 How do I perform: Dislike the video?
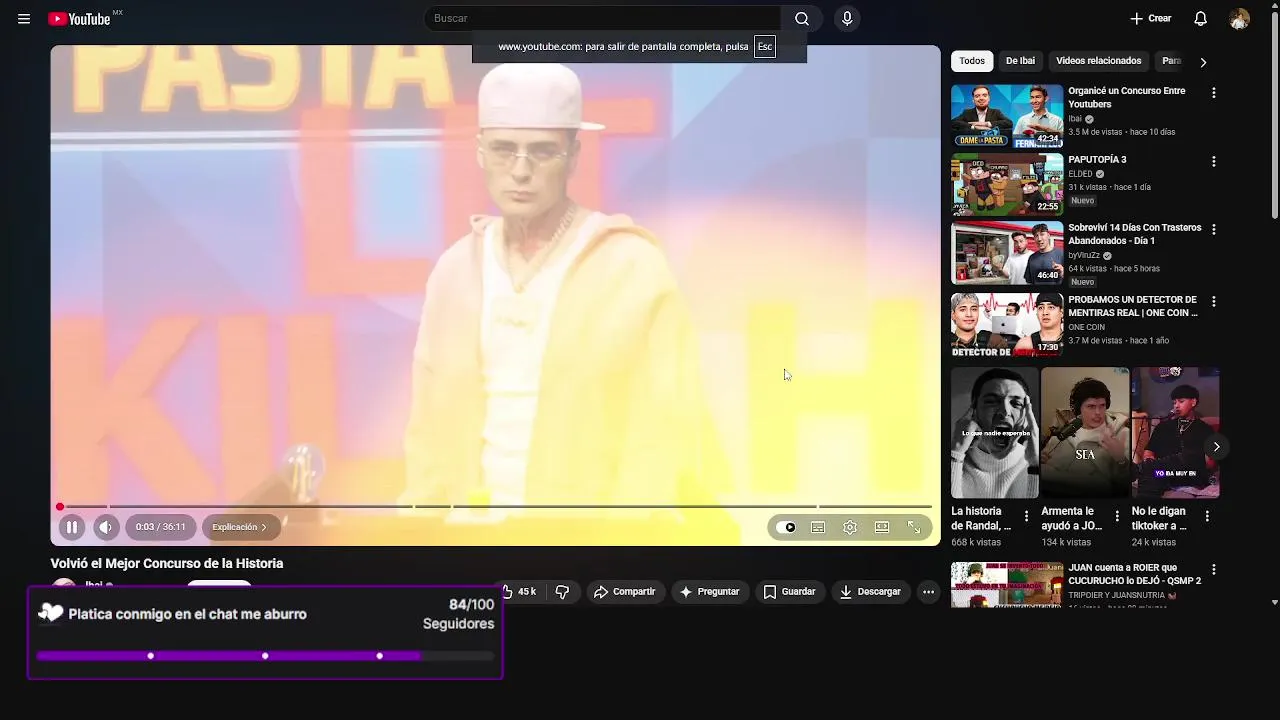[x=562, y=592]
